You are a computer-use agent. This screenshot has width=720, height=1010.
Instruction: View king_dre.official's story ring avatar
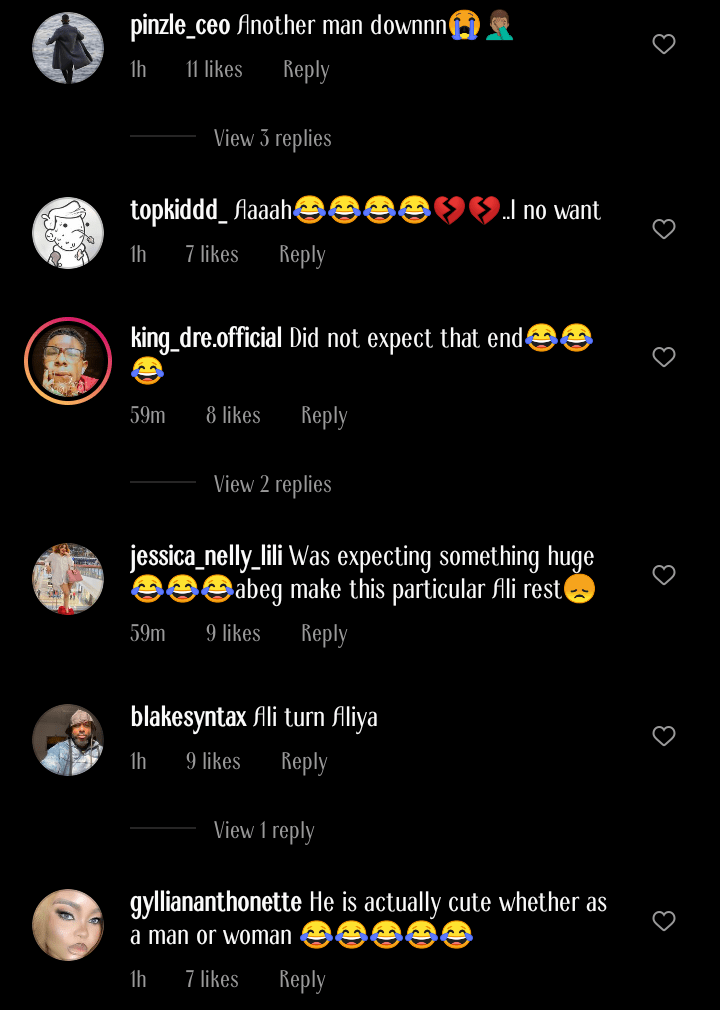[x=68, y=361]
